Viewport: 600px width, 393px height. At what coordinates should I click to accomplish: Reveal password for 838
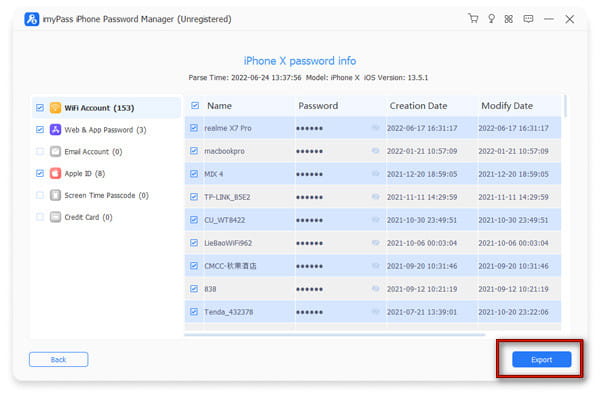(375, 289)
